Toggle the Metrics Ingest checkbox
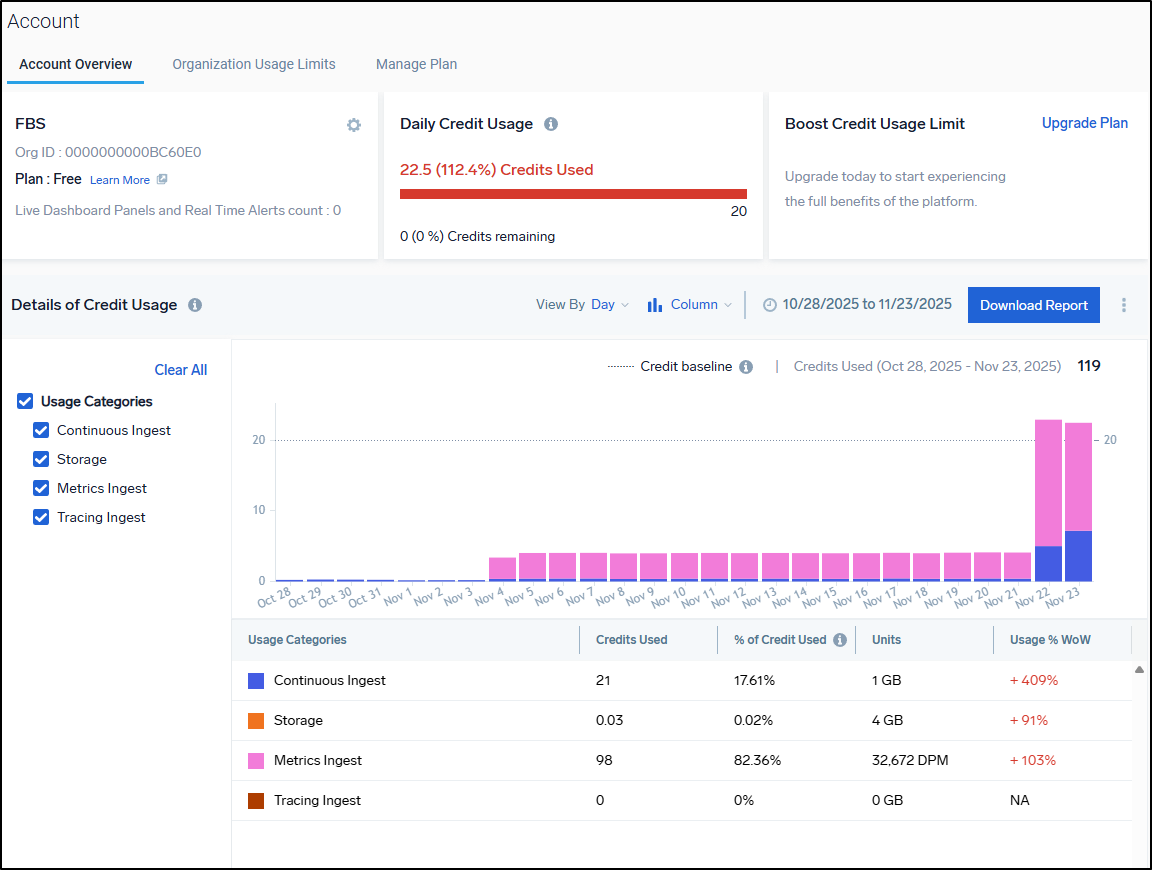The width and height of the screenshot is (1152, 870). 41,488
